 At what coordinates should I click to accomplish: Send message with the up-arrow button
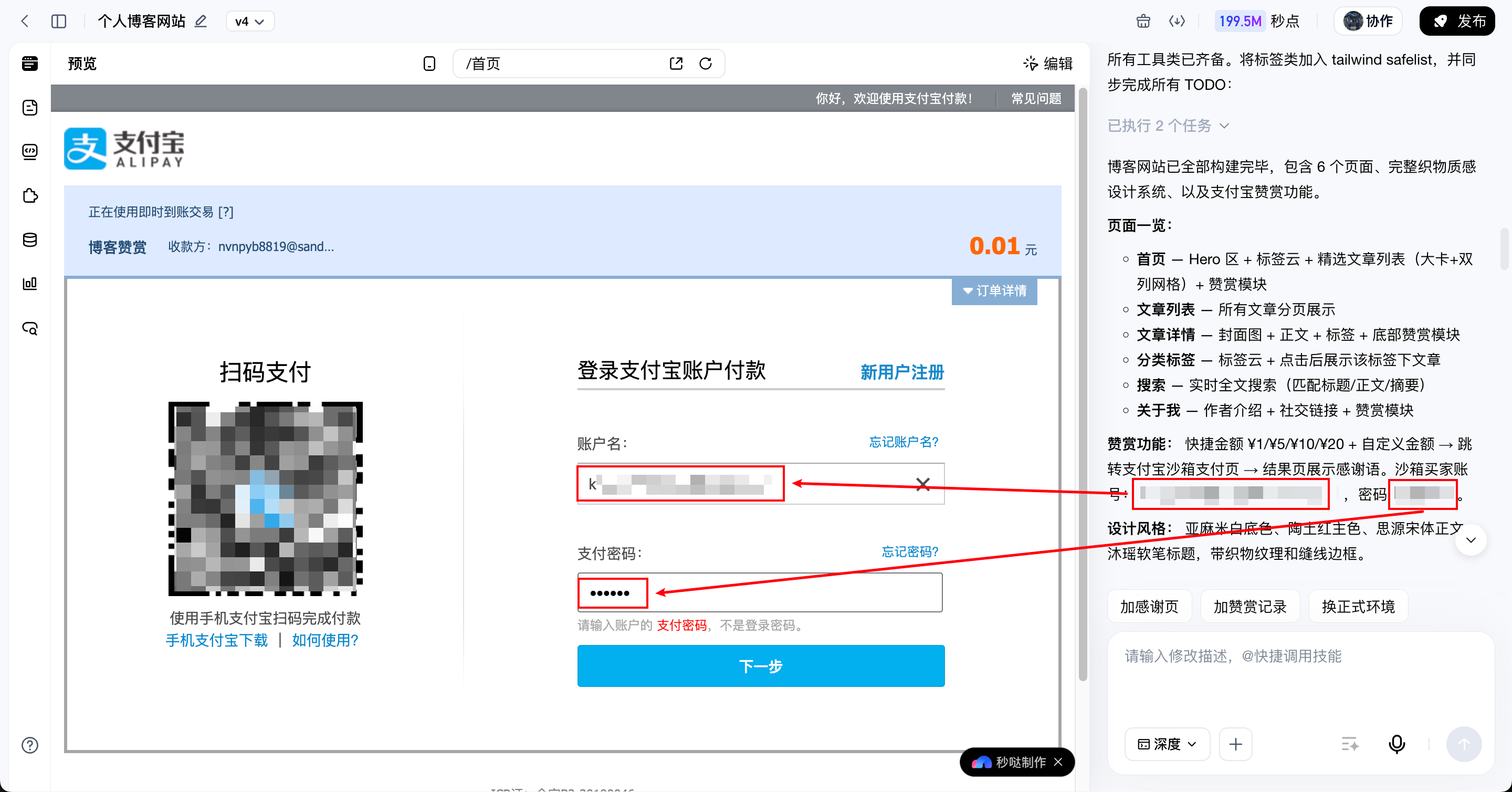click(1464, 744)
